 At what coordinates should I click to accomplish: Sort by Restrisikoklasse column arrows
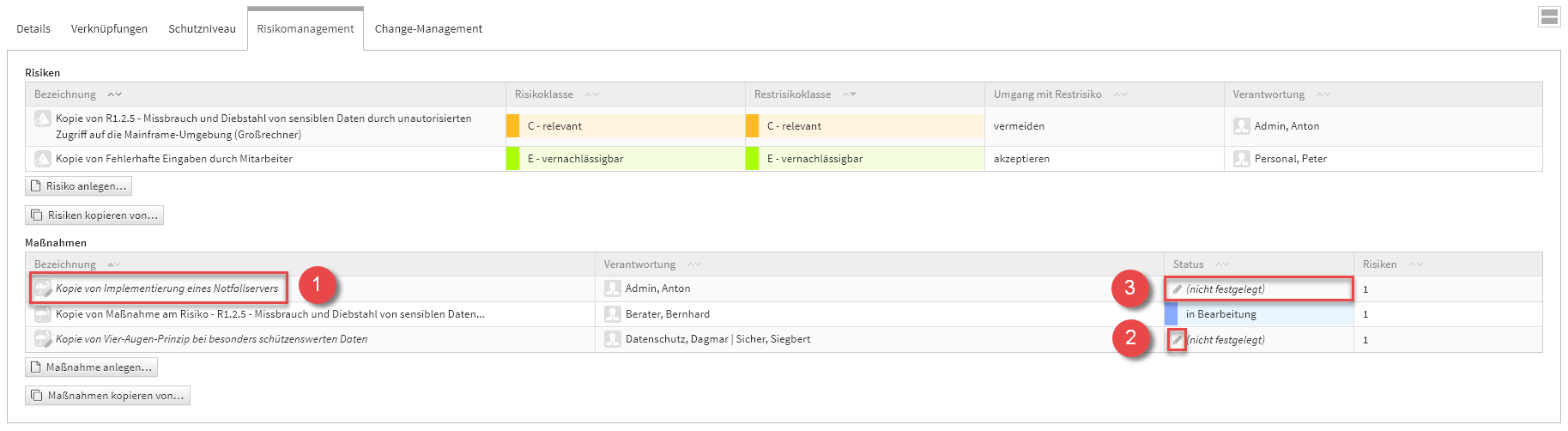(849, 94)
